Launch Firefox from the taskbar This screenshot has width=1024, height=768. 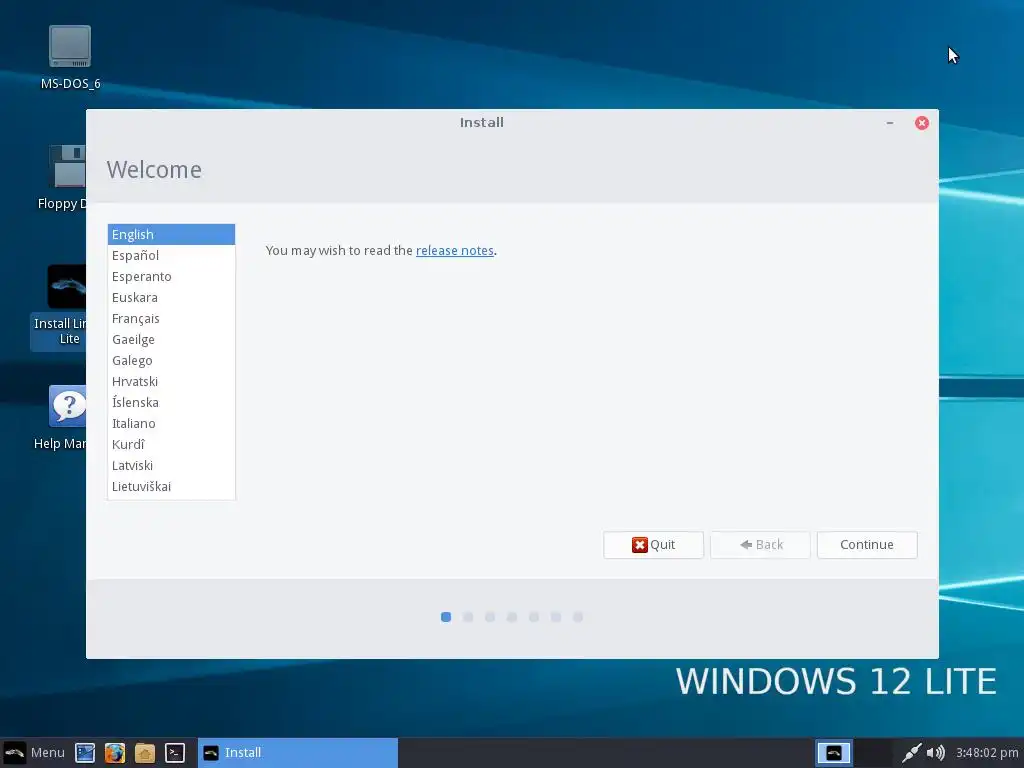pyautogui.click(x=115, y=753)
